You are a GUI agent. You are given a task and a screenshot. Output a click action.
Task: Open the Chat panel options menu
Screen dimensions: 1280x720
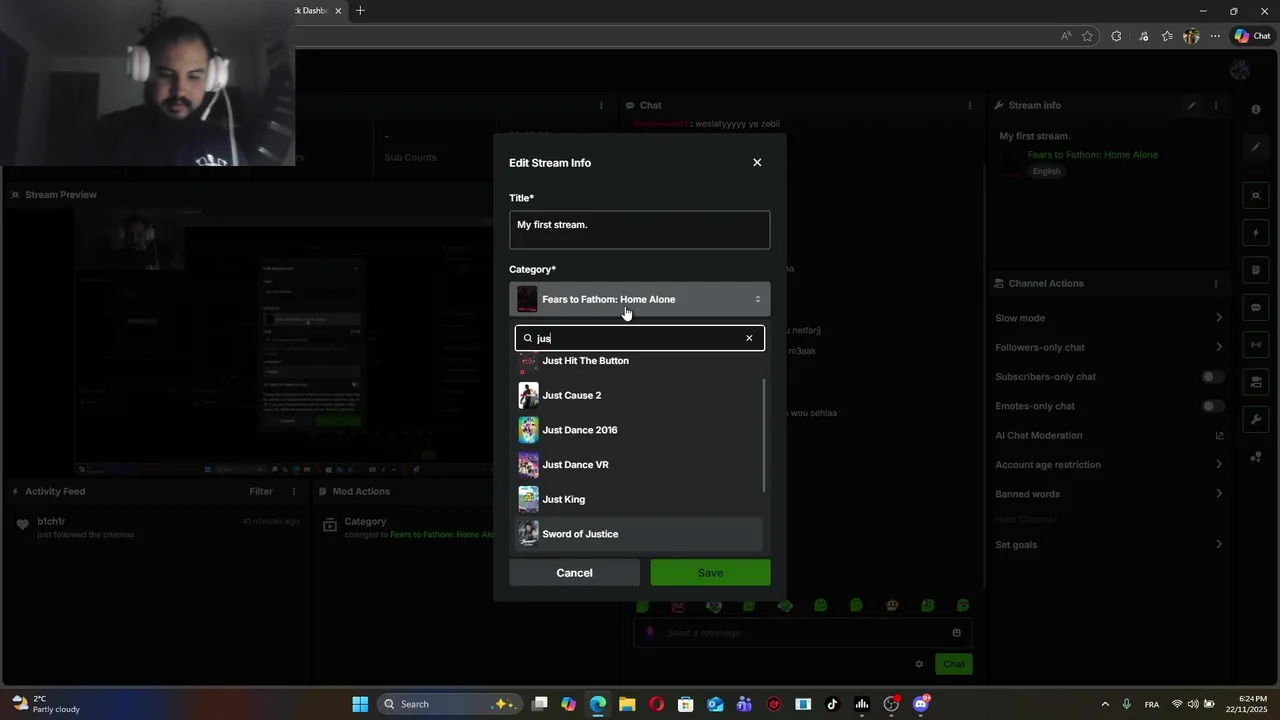point(969,105)
